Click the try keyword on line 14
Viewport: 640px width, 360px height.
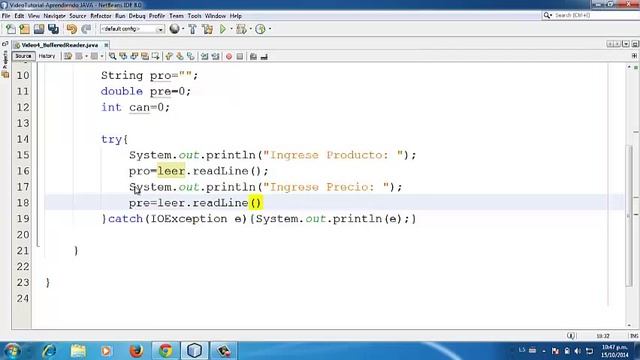click(111, 139)
